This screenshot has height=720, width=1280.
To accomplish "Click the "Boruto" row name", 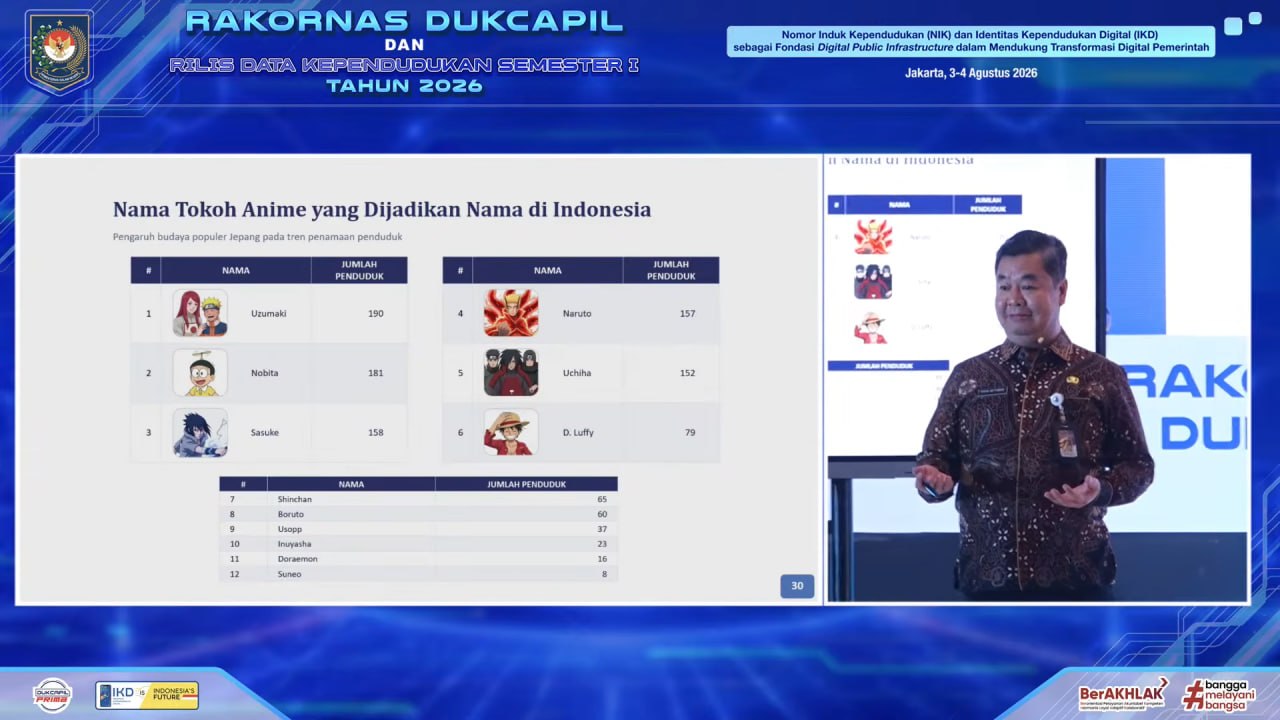I will point(291,514).
